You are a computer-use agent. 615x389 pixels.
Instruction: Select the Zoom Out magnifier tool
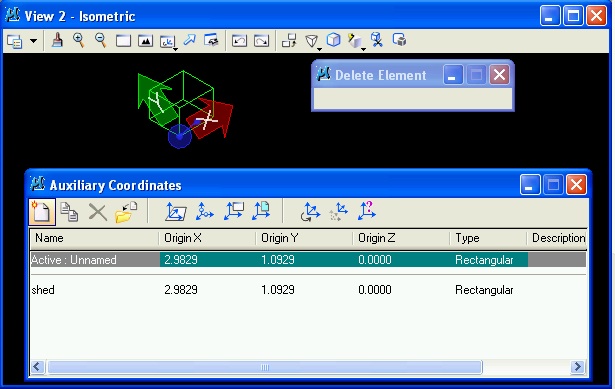(101, 40)
